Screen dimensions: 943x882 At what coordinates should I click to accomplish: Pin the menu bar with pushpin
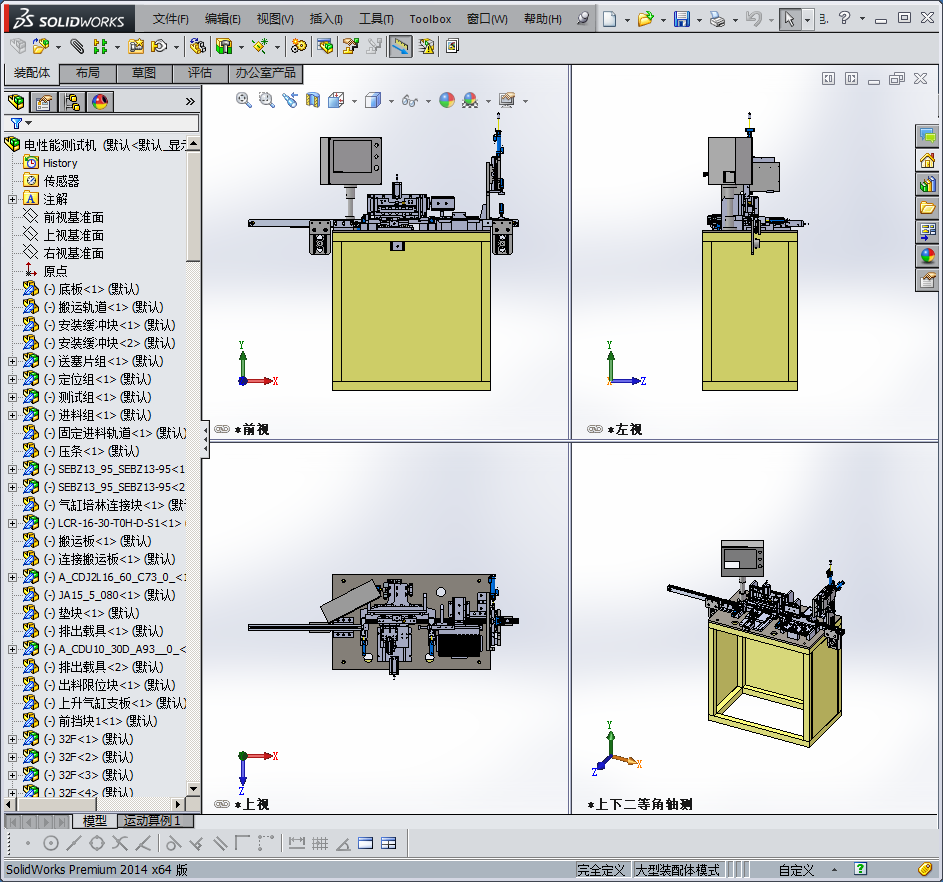582,19
